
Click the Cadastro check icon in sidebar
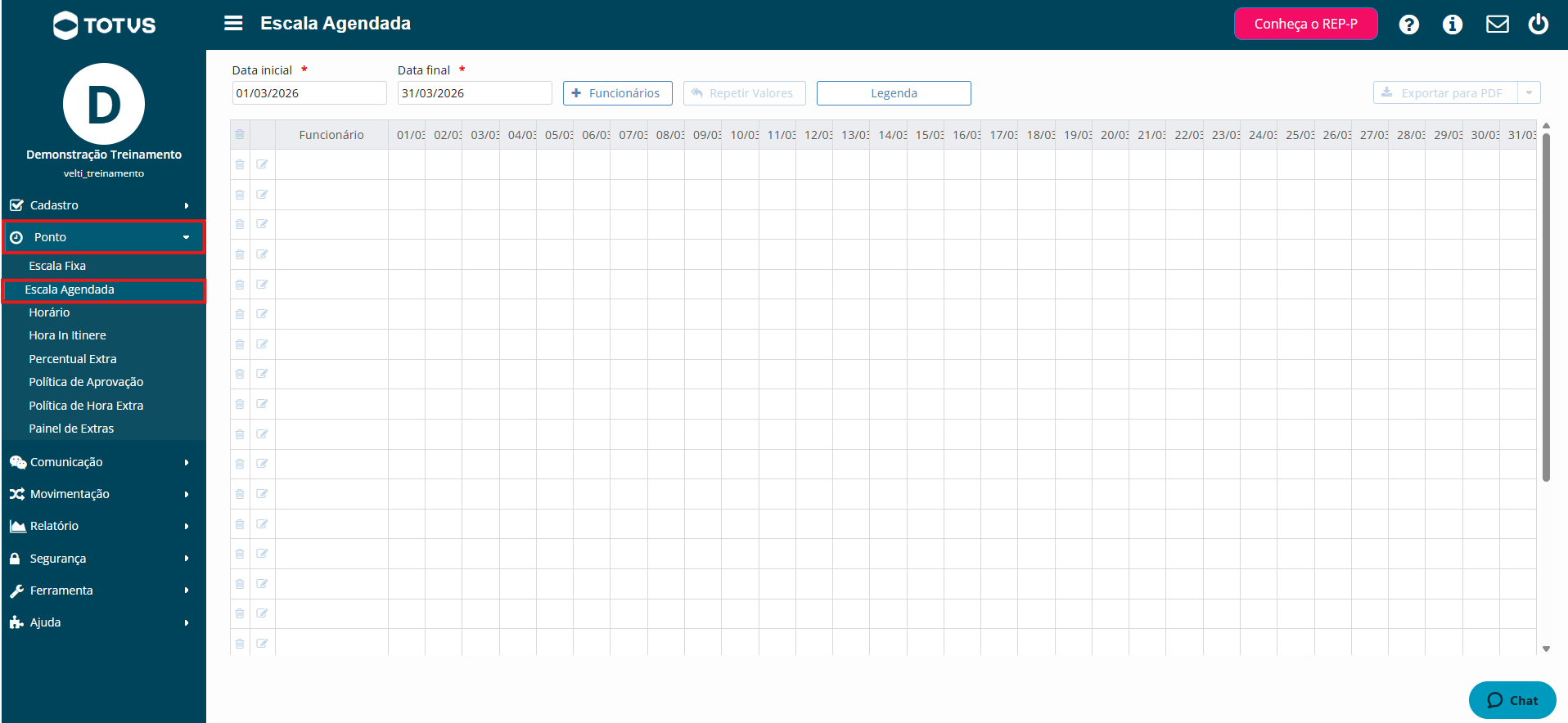(x=16, y=205)
